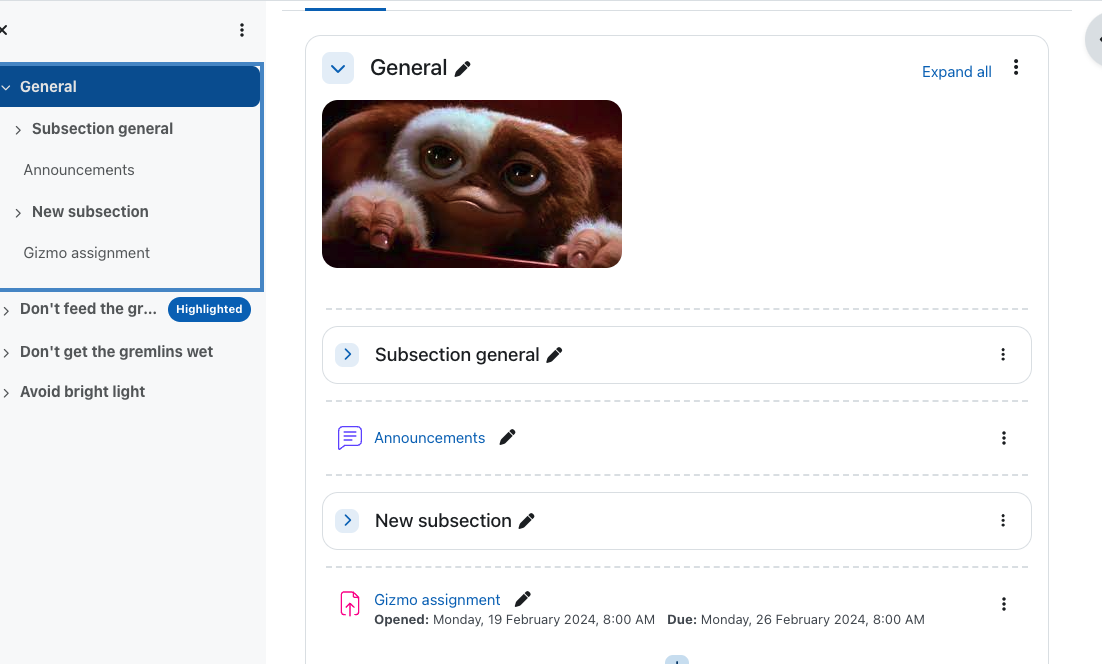
Task: Select Don't get the gremlins wet section
Action: pyautogui.click(x=116, y=351)
